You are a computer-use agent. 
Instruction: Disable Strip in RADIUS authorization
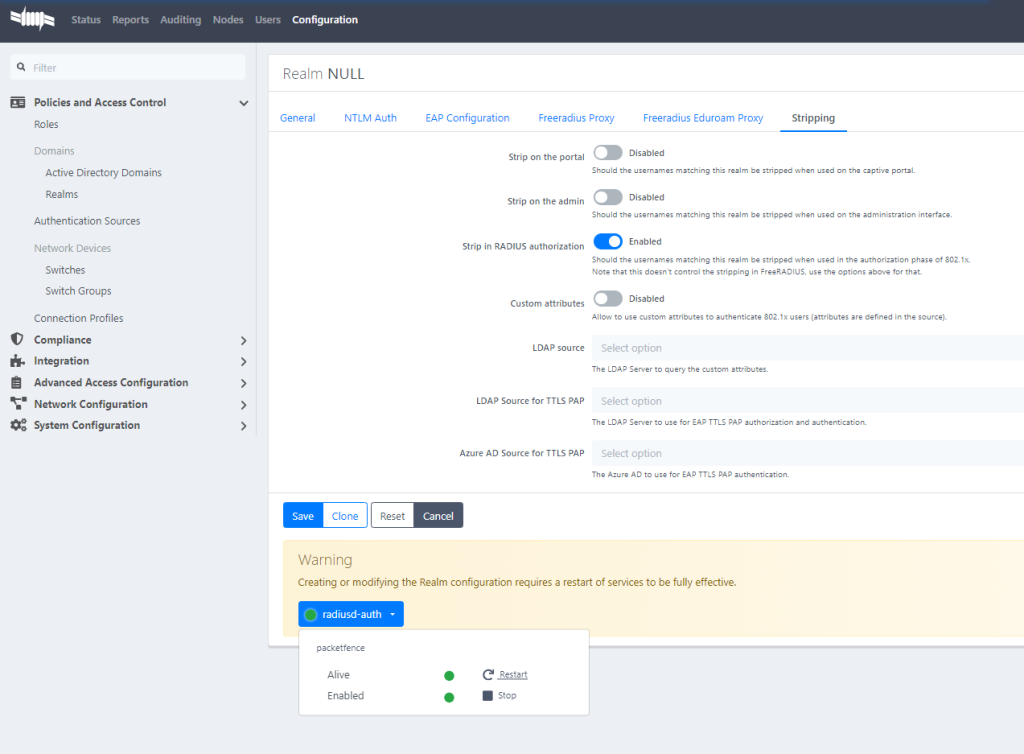coord(608,241)
